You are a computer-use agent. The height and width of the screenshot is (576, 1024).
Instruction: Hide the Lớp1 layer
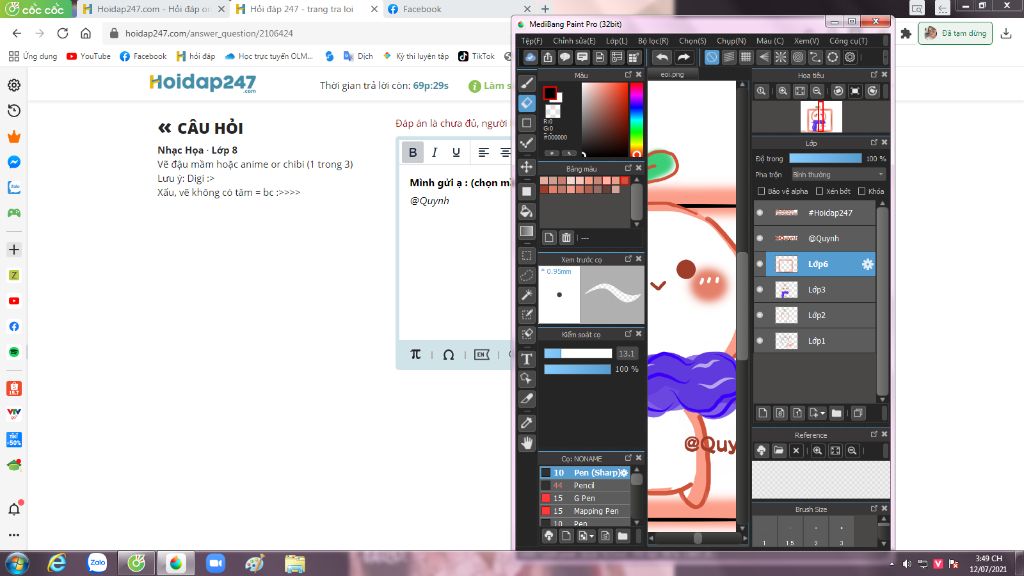760,340
